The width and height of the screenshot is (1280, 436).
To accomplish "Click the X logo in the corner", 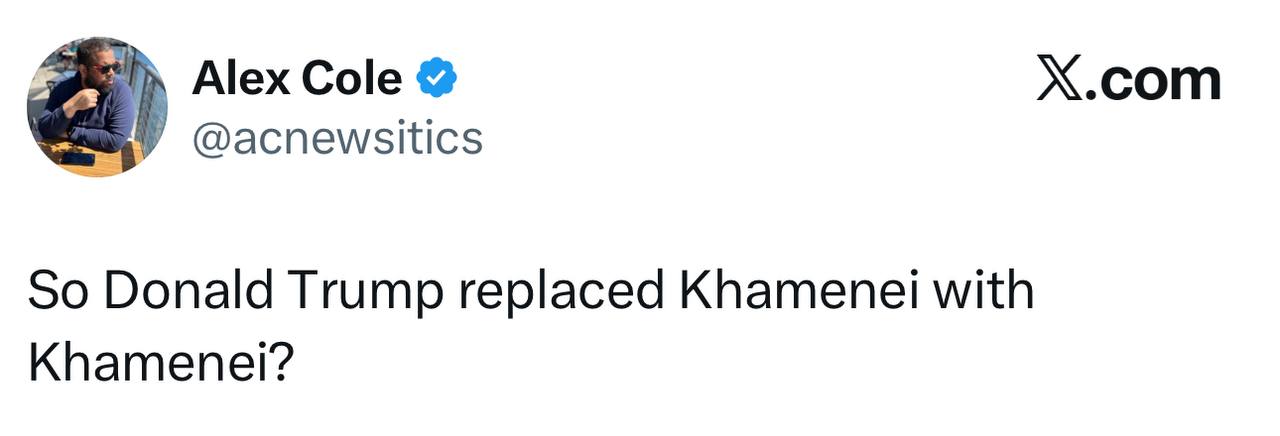I will [1065, 81].
